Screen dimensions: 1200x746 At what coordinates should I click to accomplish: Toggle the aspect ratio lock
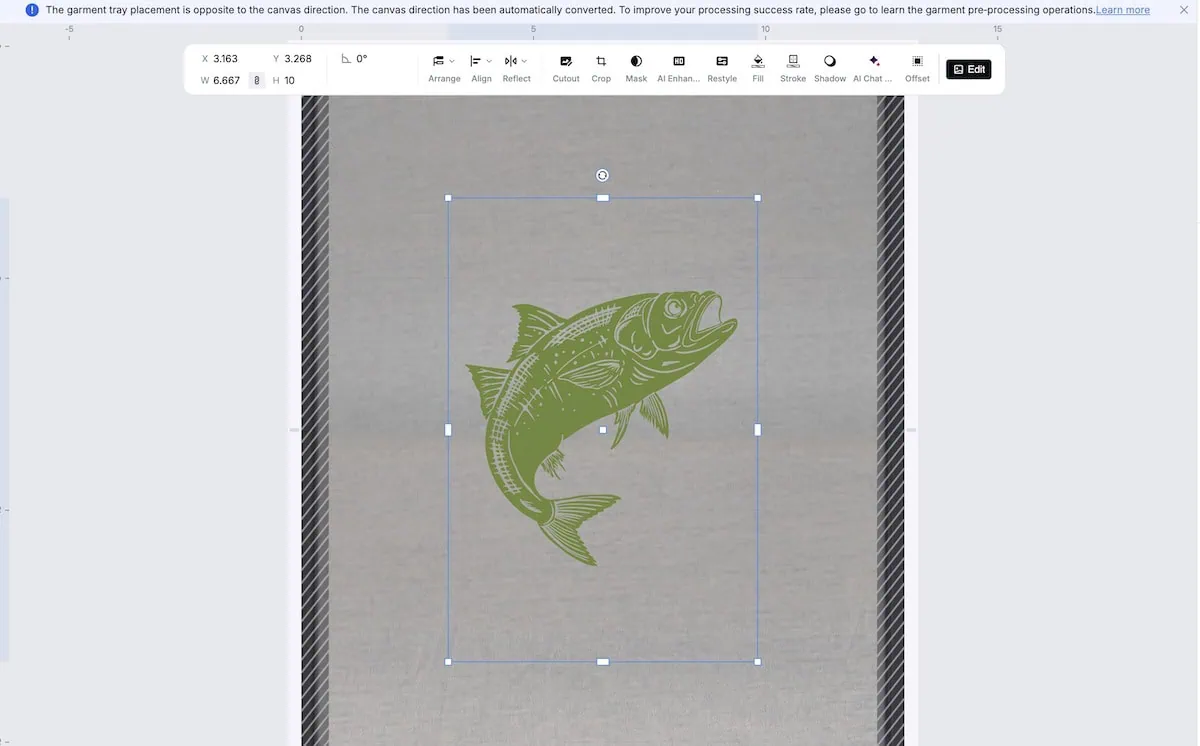[257, 80]
